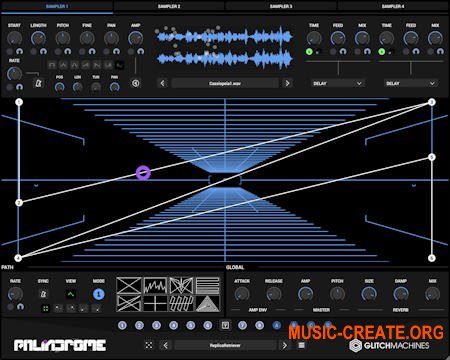Screen dimensions: 450x360
Task: Select snapshot slot A
Action: (x=276, y=325)
